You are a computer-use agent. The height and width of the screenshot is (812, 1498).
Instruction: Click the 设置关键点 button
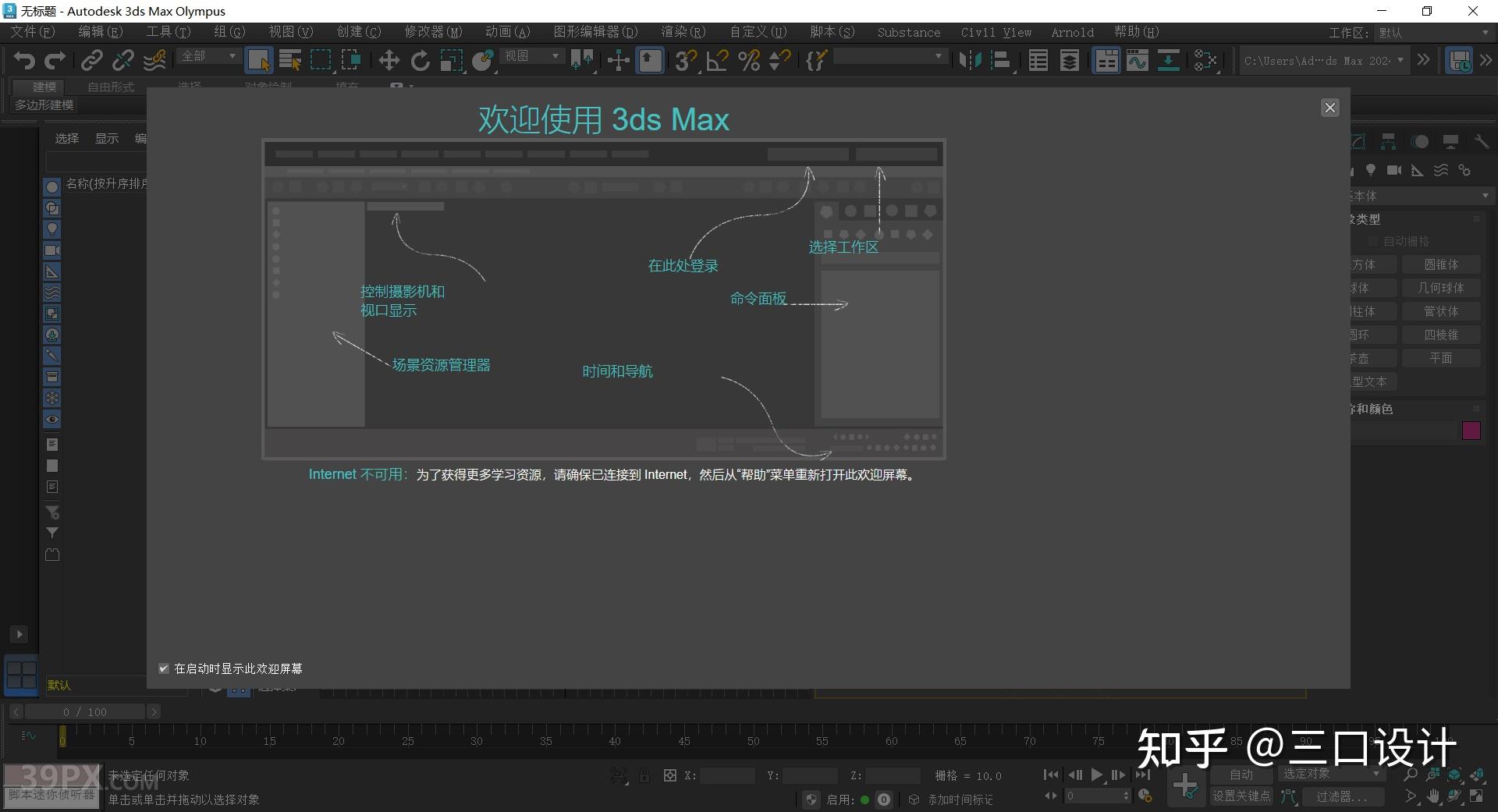pos(1242,796)
